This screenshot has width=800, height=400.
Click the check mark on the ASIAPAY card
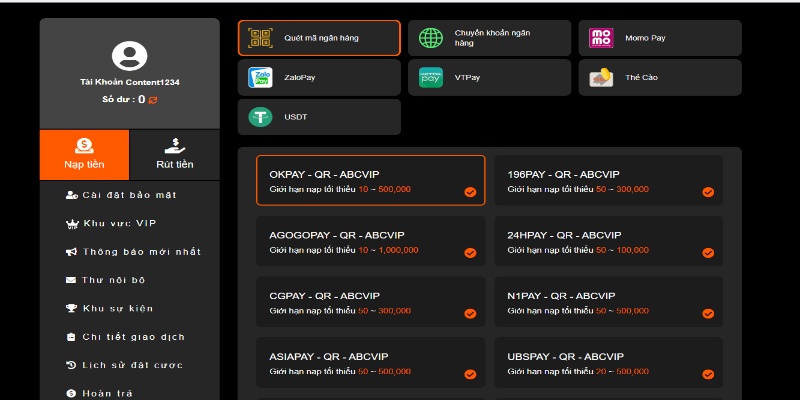click(x=470, y=374)
